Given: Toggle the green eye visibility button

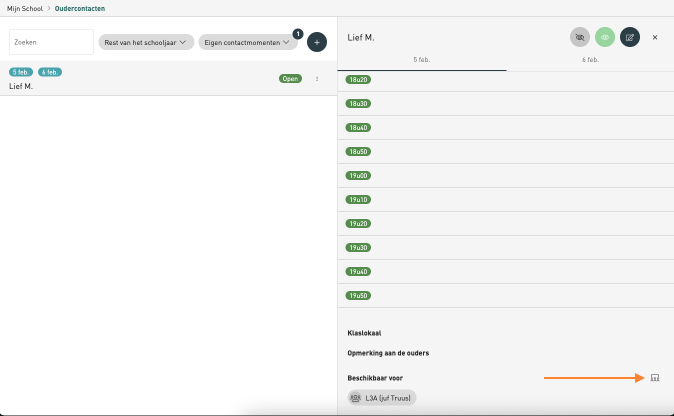Looking at the screenshot, I should tap(605, 37).
